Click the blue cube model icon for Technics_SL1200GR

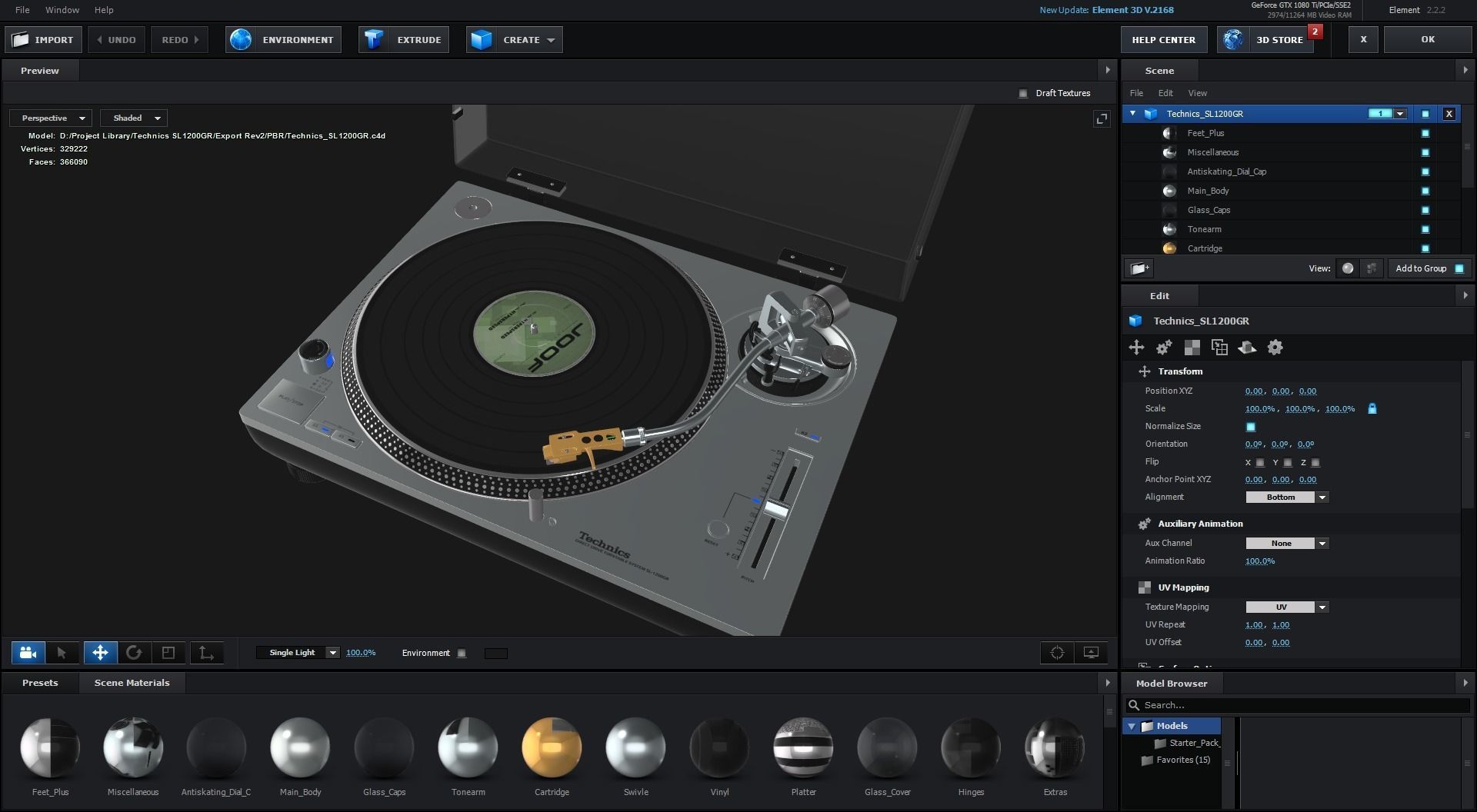point(1151,114)
